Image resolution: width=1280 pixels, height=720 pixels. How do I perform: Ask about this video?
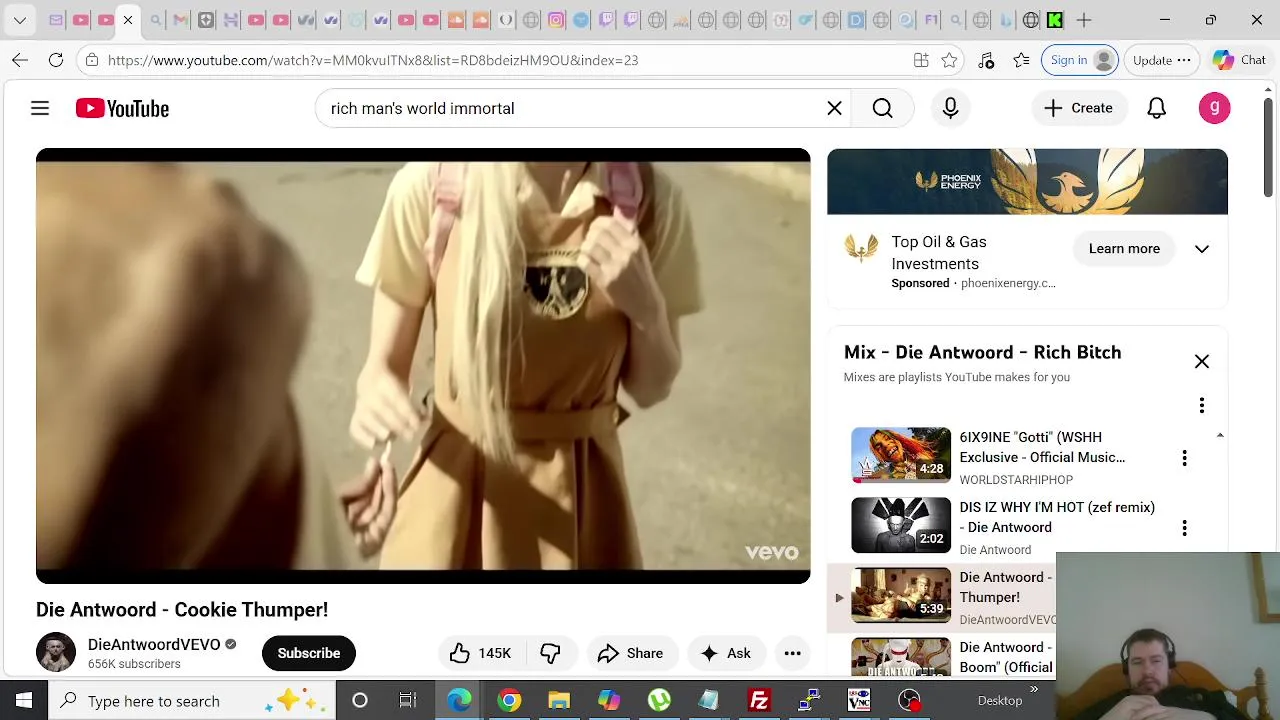coord(726,653)
